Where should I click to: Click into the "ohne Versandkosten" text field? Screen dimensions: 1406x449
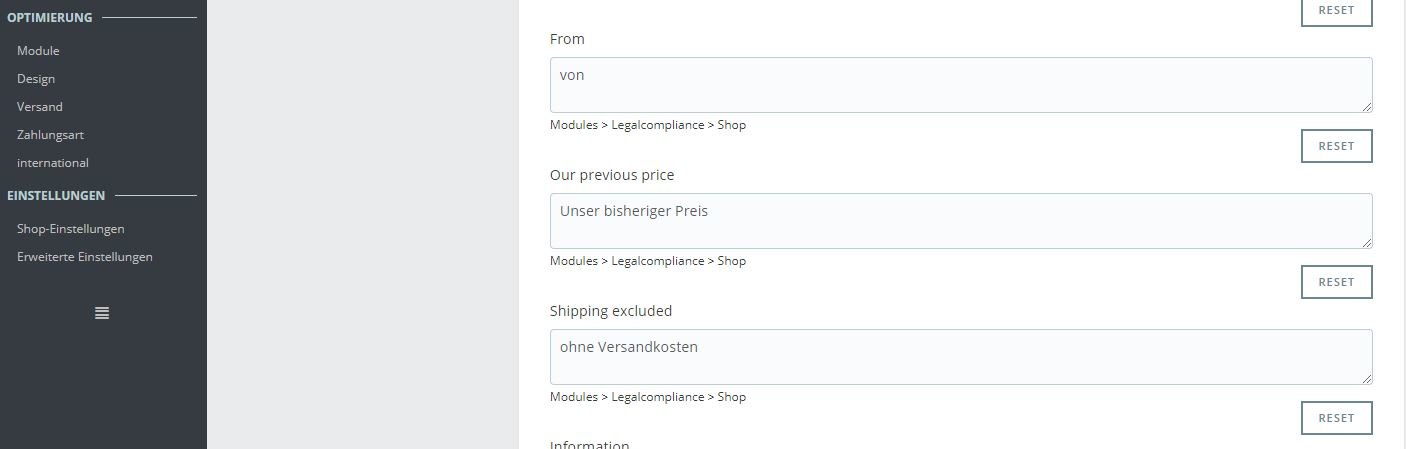(x=960, y=357)
